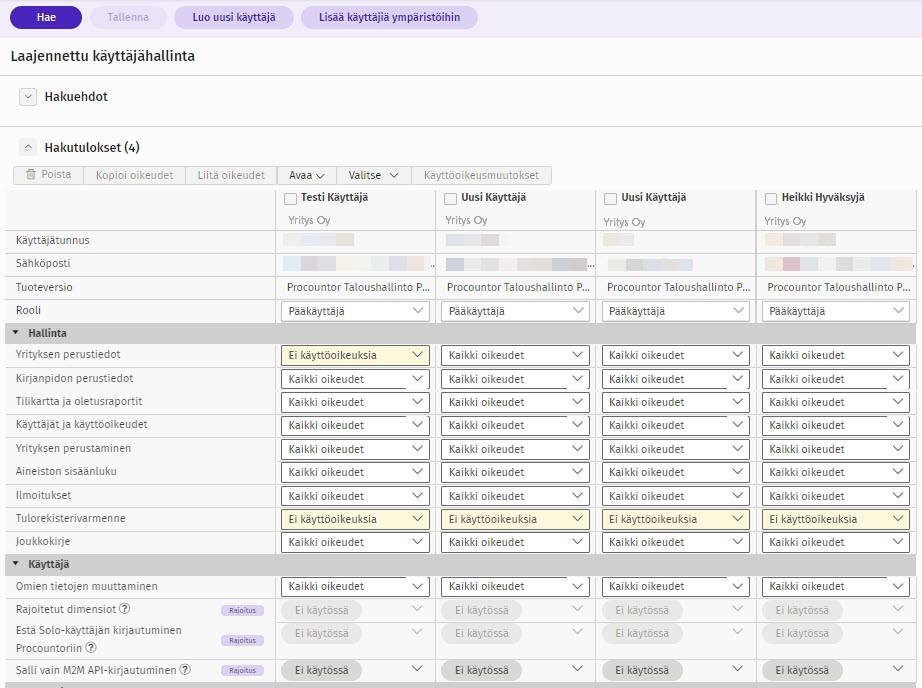Screen dimensions: 922x688
Task: Open Kirjanpidon perustiedot dropdown for Testi Käyttäjä
Action: (356, 379)
